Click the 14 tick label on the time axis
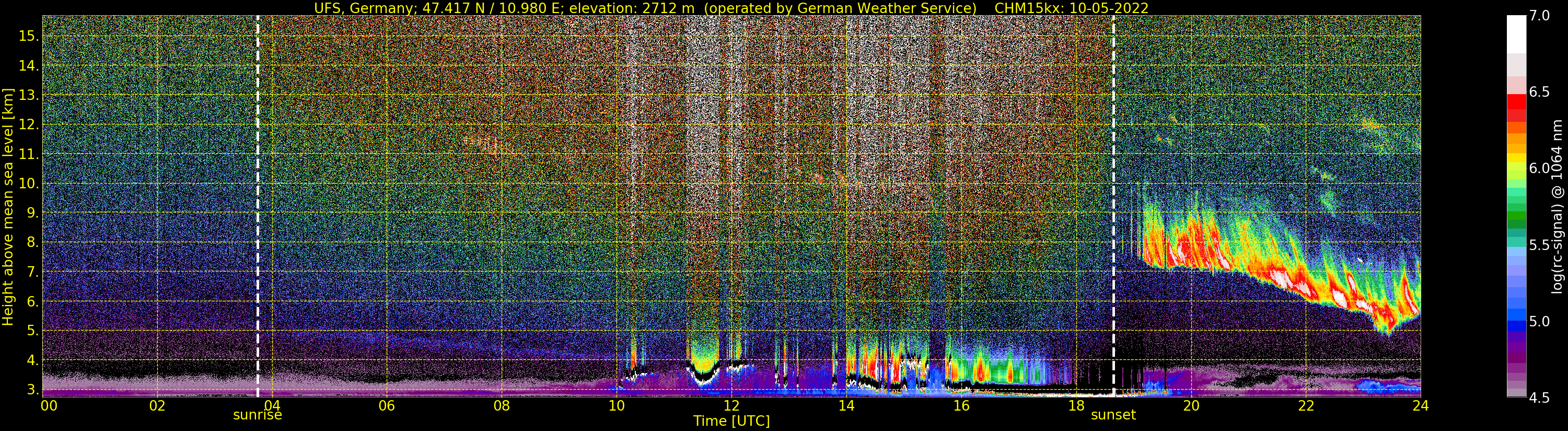1568x431 pixels. click(x=846, y=405)
